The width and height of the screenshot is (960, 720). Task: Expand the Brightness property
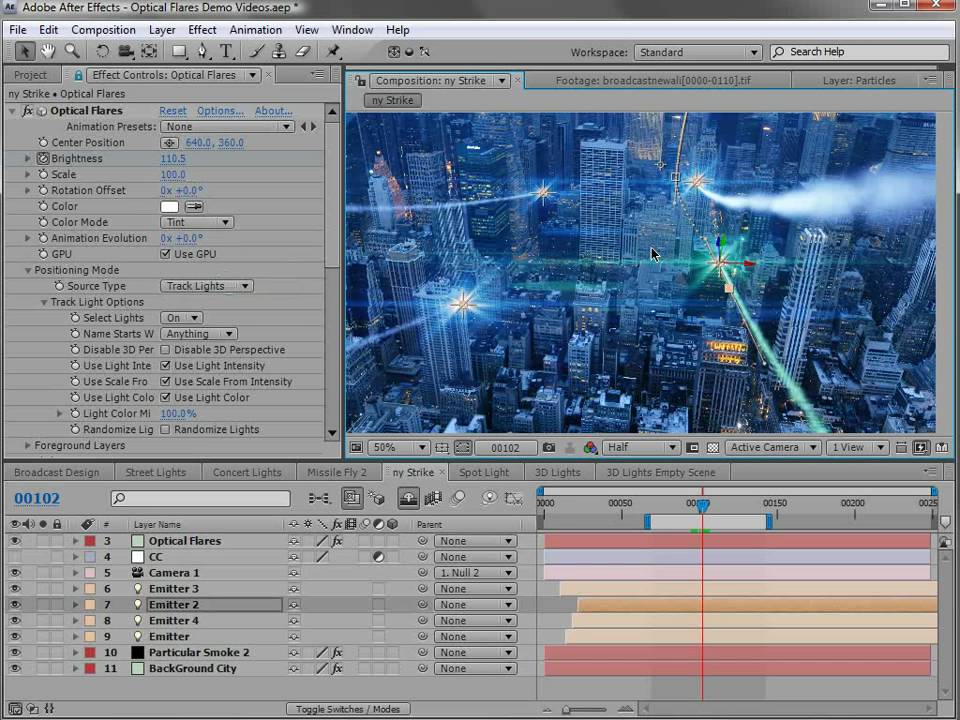coord(28,159)
